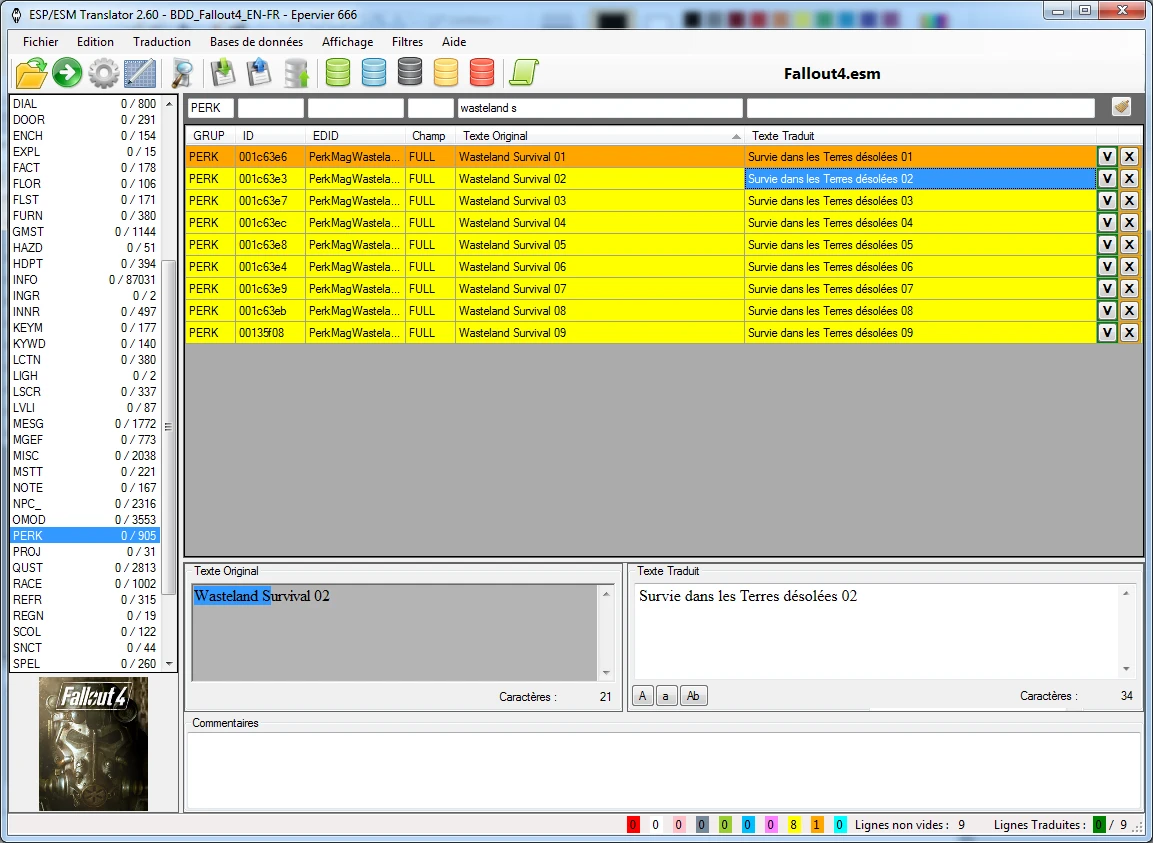Click inside the Commentaires text area
This screenshot has width=1153, height=843.
coord(664,771)
